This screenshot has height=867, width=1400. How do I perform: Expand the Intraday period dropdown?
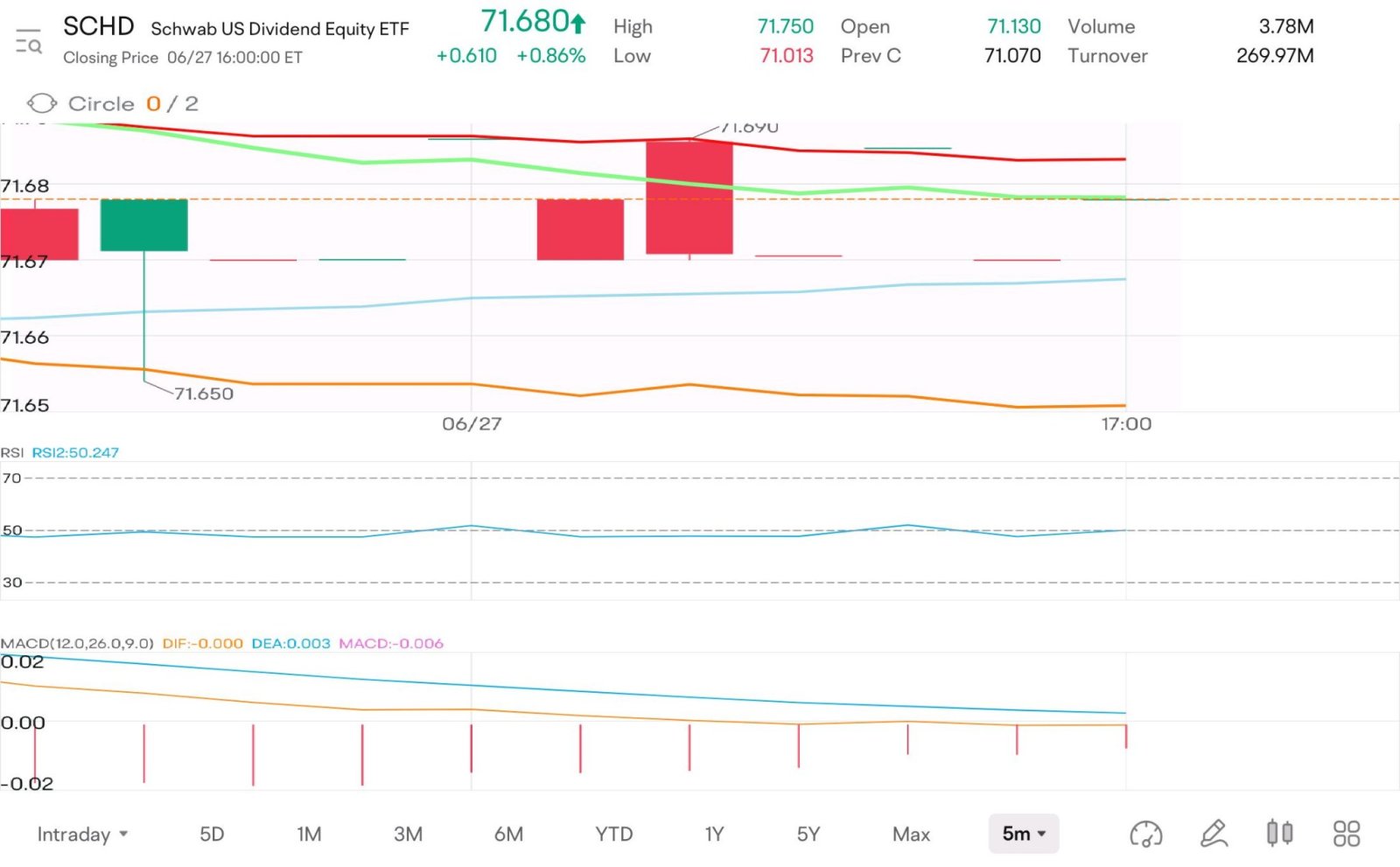pos(82,835)
